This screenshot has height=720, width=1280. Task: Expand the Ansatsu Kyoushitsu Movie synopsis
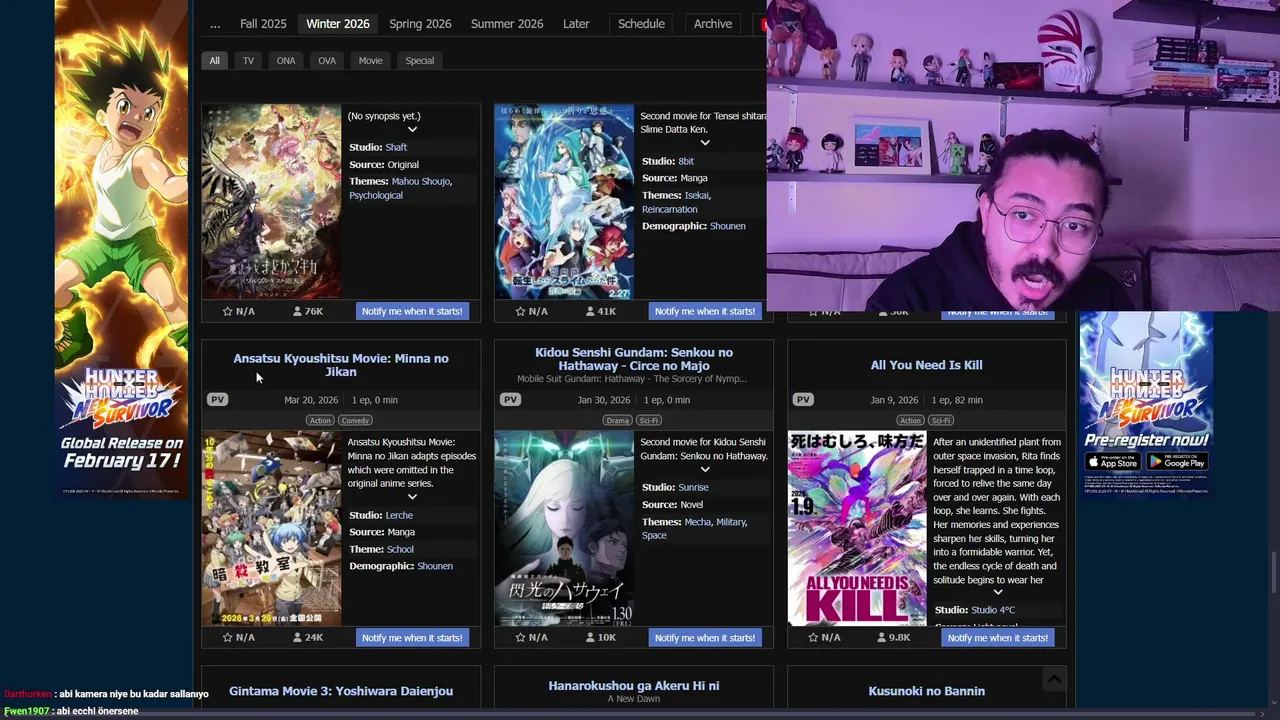(x=412, y=497)
